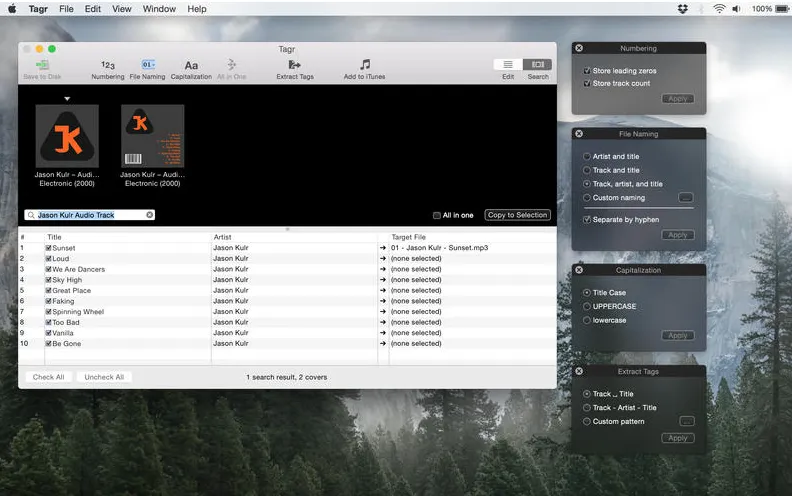Select the Custom pattern radio option
This screenshot has height=496, width=792.
click(586, 421)
